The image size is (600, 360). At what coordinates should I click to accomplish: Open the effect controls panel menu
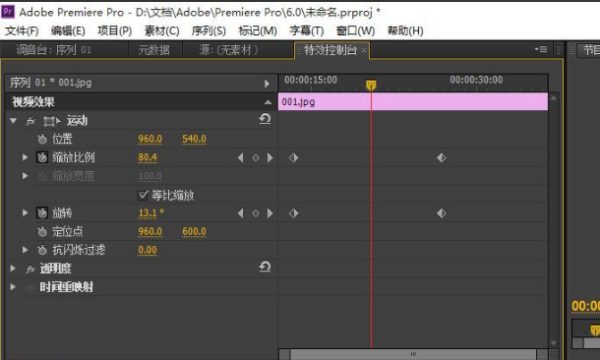pos(541,49)
